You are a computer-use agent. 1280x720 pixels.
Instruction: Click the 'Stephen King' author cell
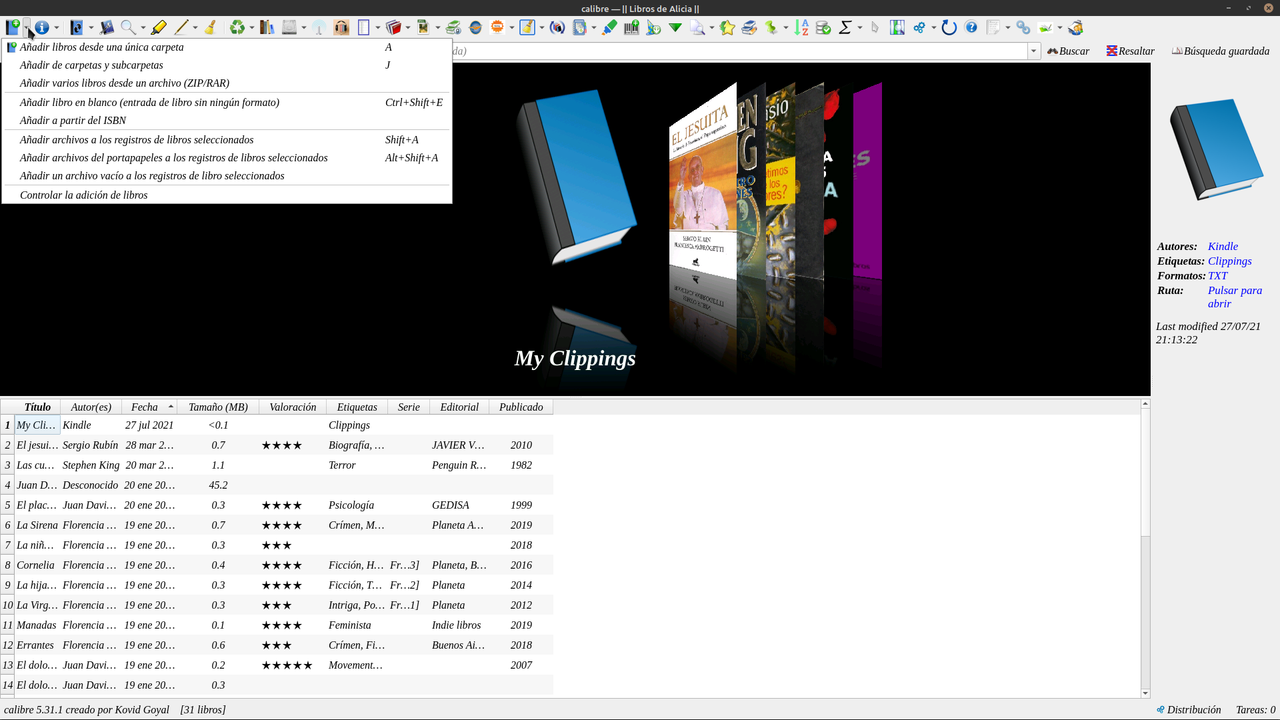90,465
